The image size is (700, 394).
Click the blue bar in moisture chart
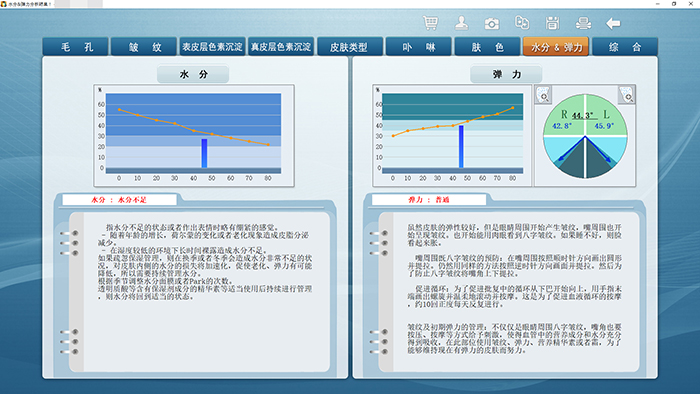pyautogui.click(x=204, y=153)
